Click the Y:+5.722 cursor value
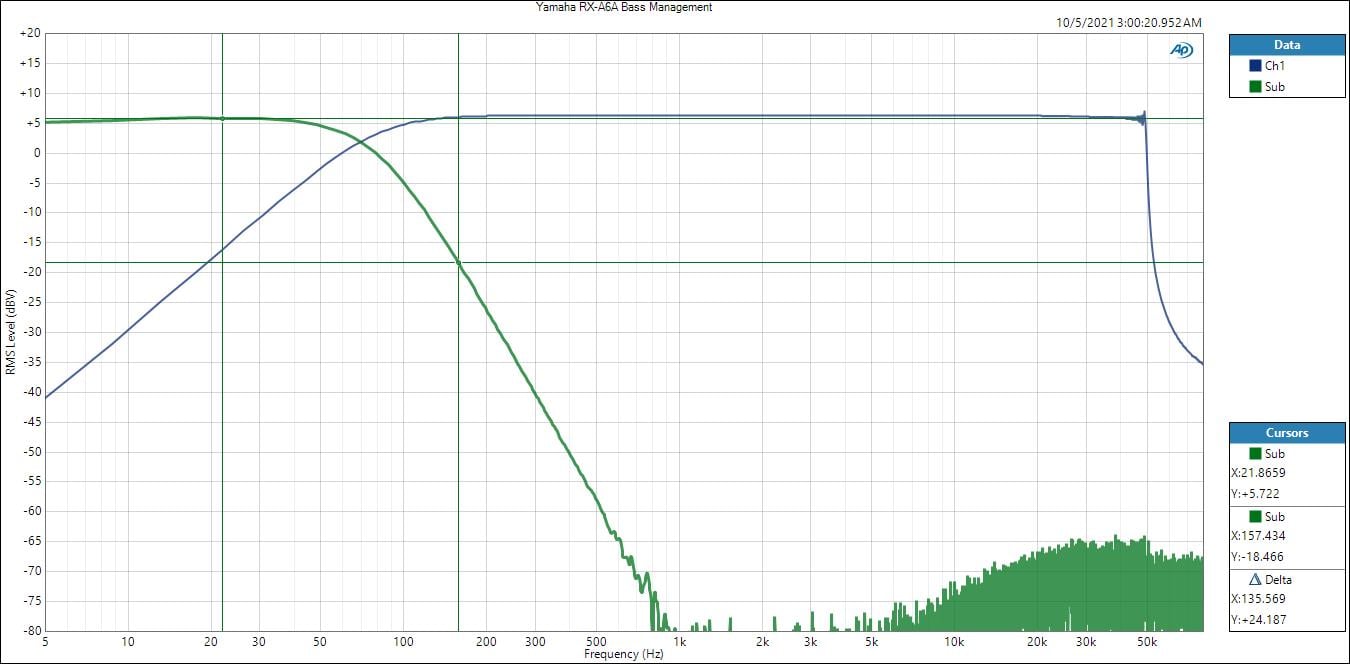This screenshot has width=1350, height=664. click(1255, 494)
